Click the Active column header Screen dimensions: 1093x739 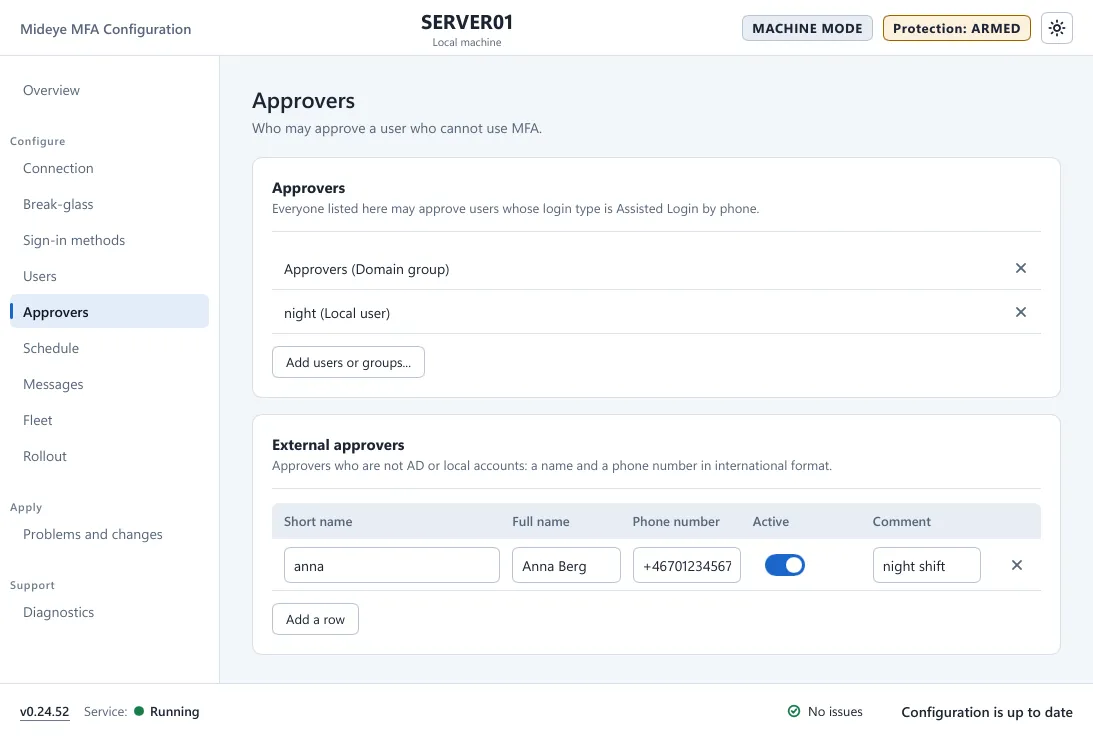(771, 521)
